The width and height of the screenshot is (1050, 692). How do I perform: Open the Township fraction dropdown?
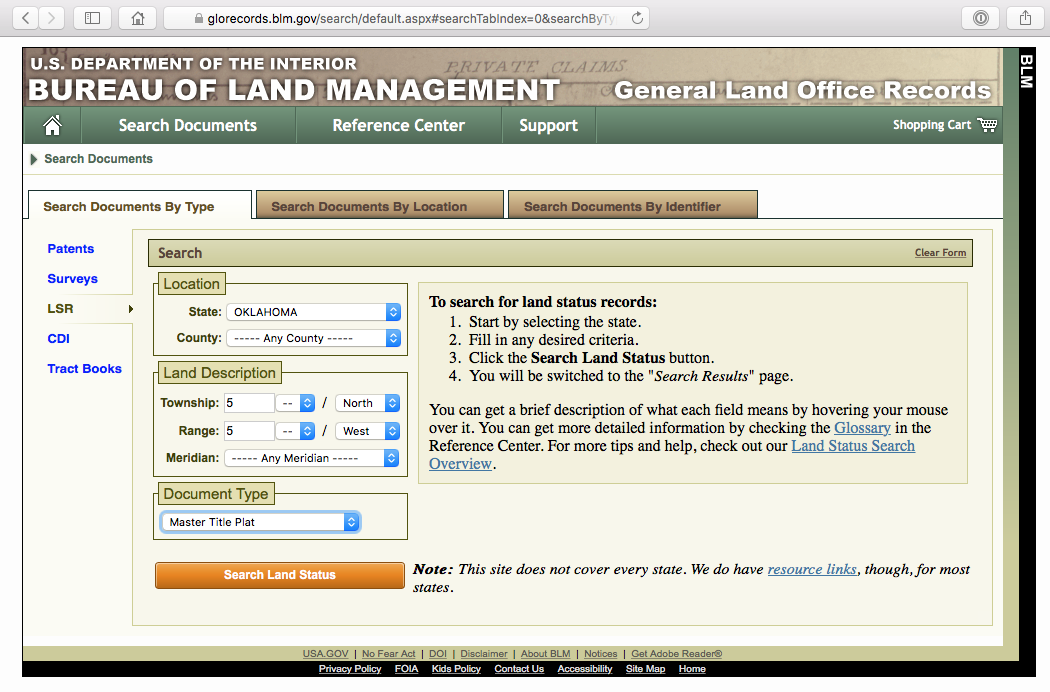[297, 403]
